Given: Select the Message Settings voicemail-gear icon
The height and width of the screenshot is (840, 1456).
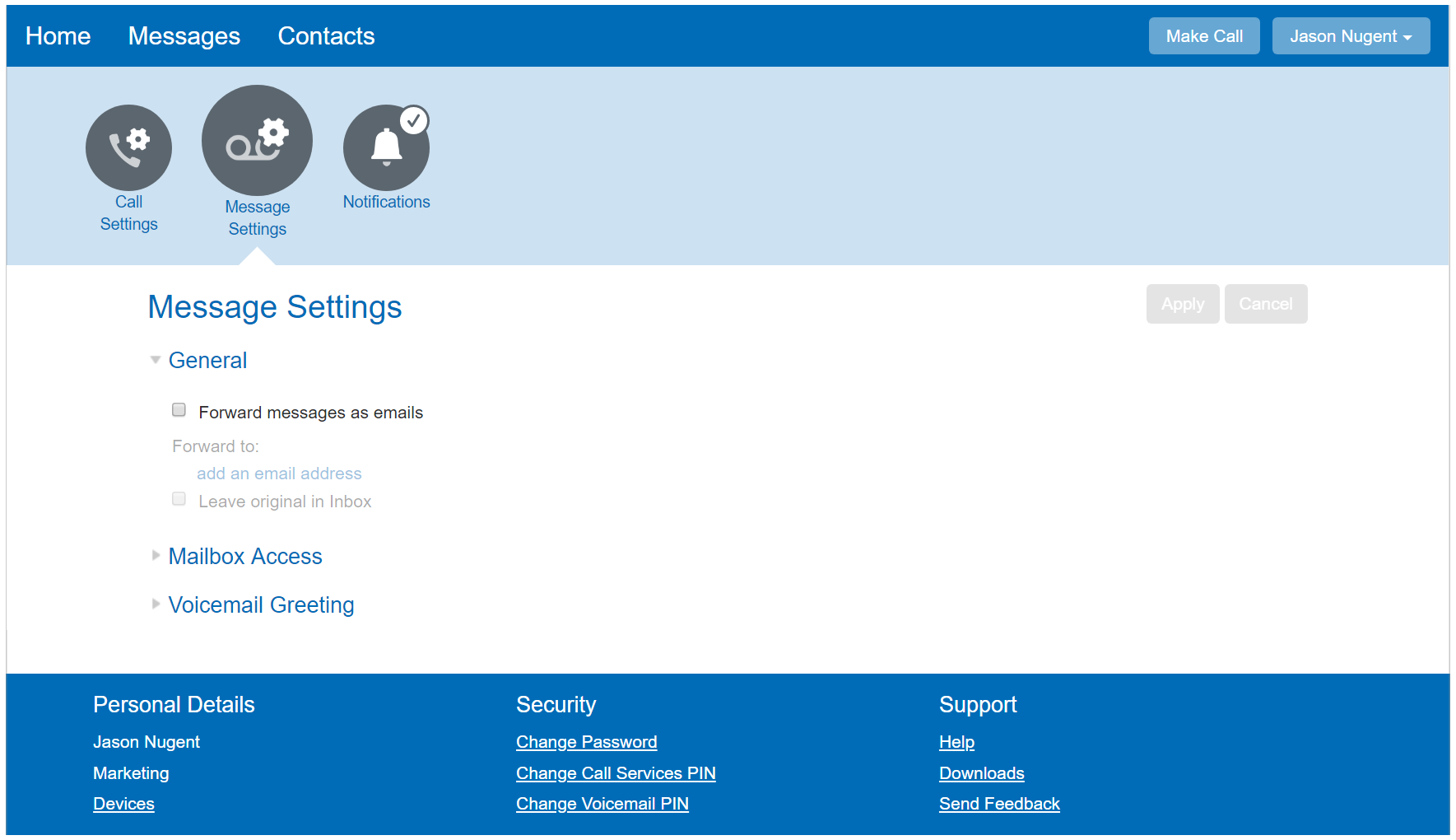Looking at the screenshot, I should (x=257, y=140).
